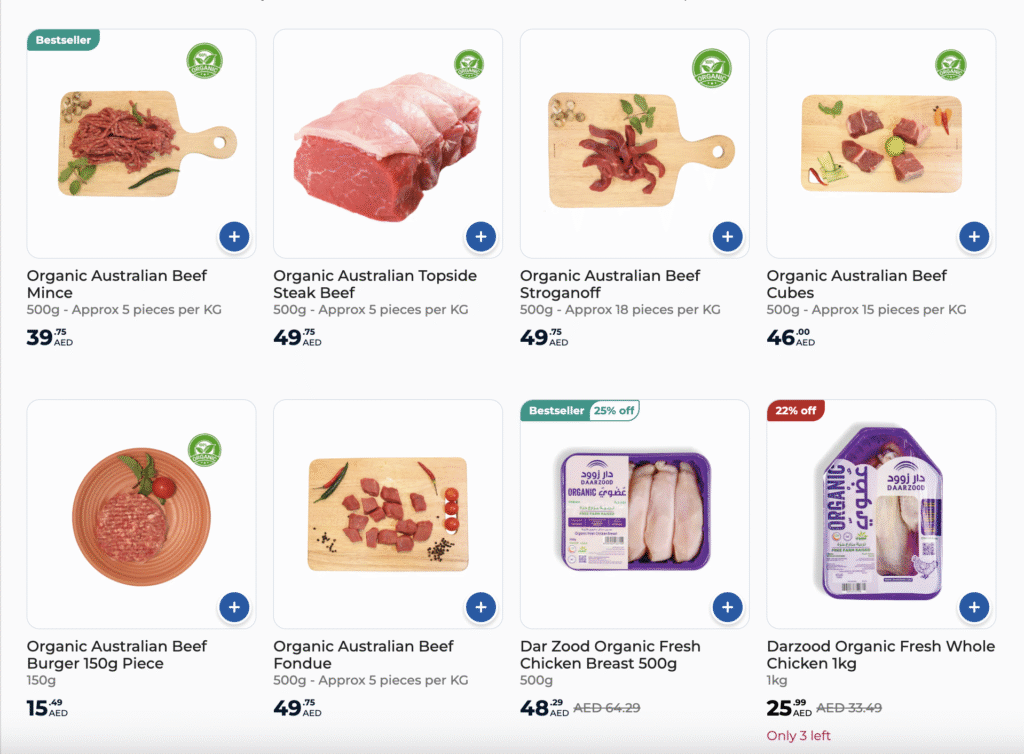Click organic badge on Beef Mince card
The width and height of the screenshot is (1024, 754).
[x=204, y=61]
